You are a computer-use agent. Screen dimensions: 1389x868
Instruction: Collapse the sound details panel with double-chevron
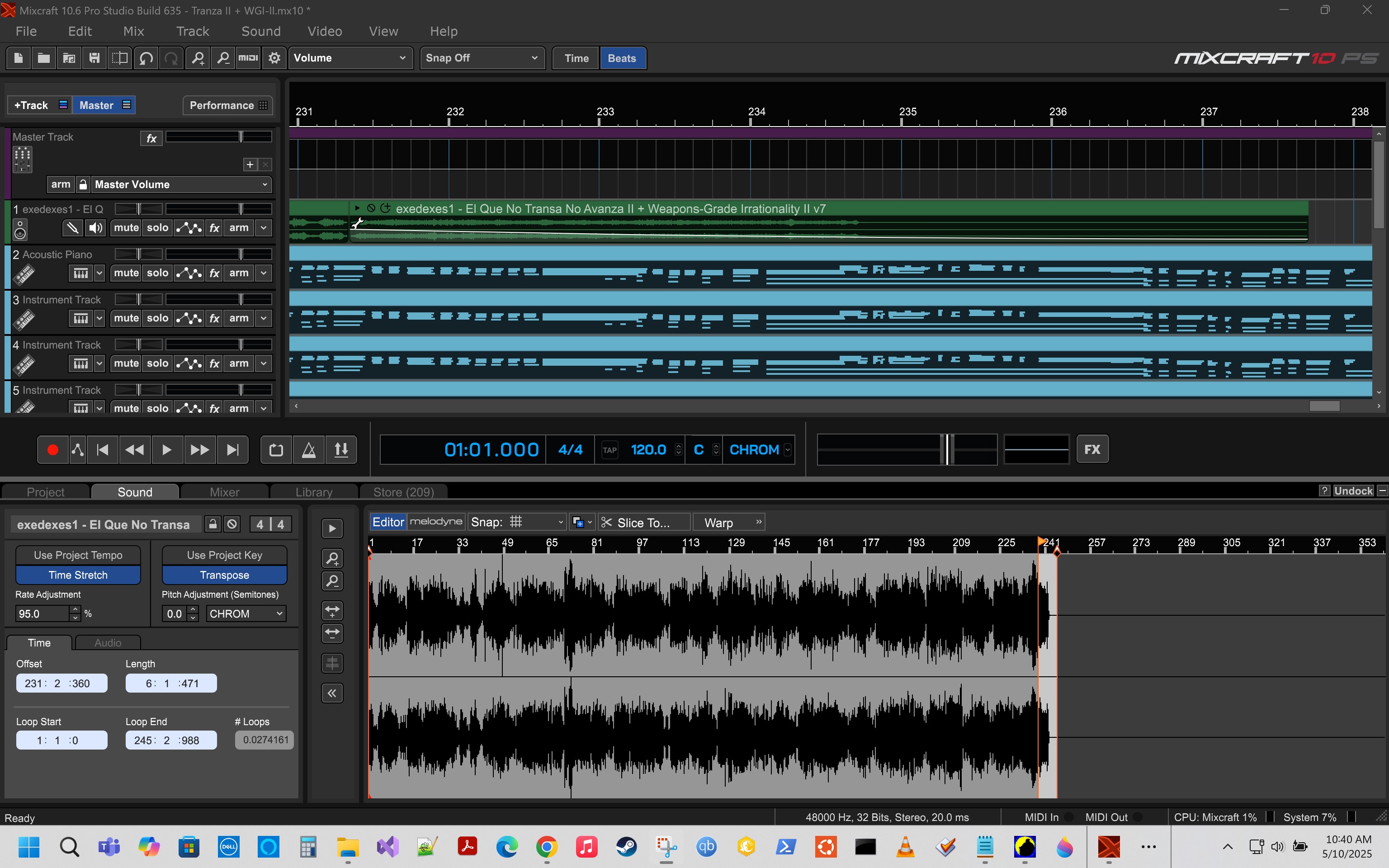(332, 693)
